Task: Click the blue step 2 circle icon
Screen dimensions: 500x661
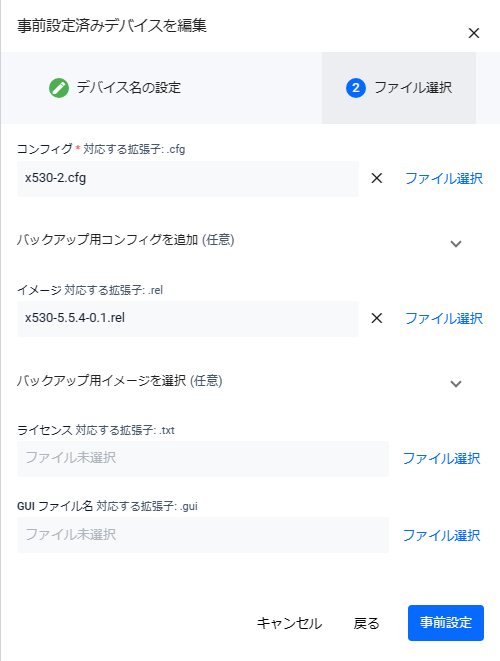Action: [356, 88]
